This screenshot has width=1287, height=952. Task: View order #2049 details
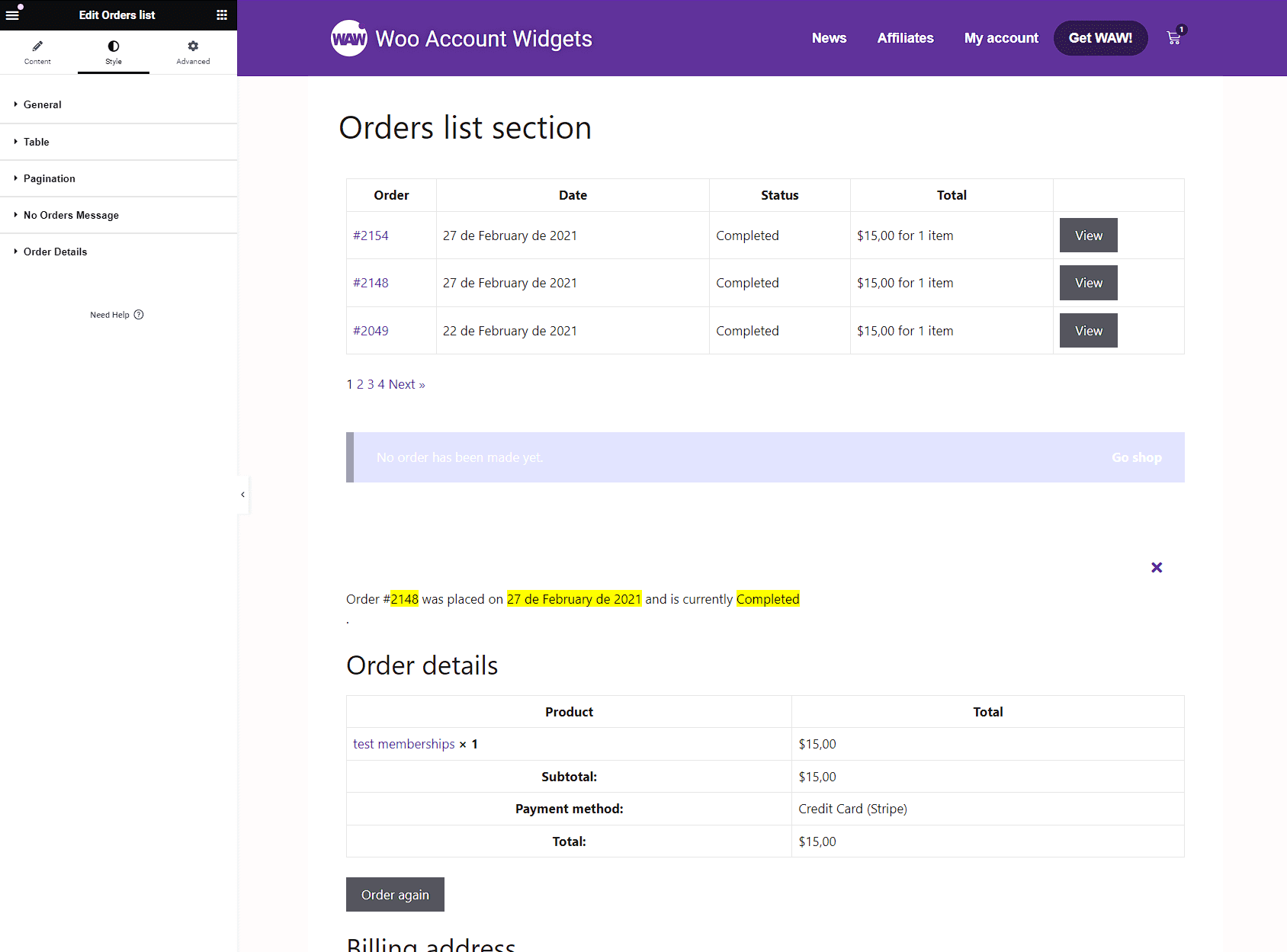point(1088,331)
